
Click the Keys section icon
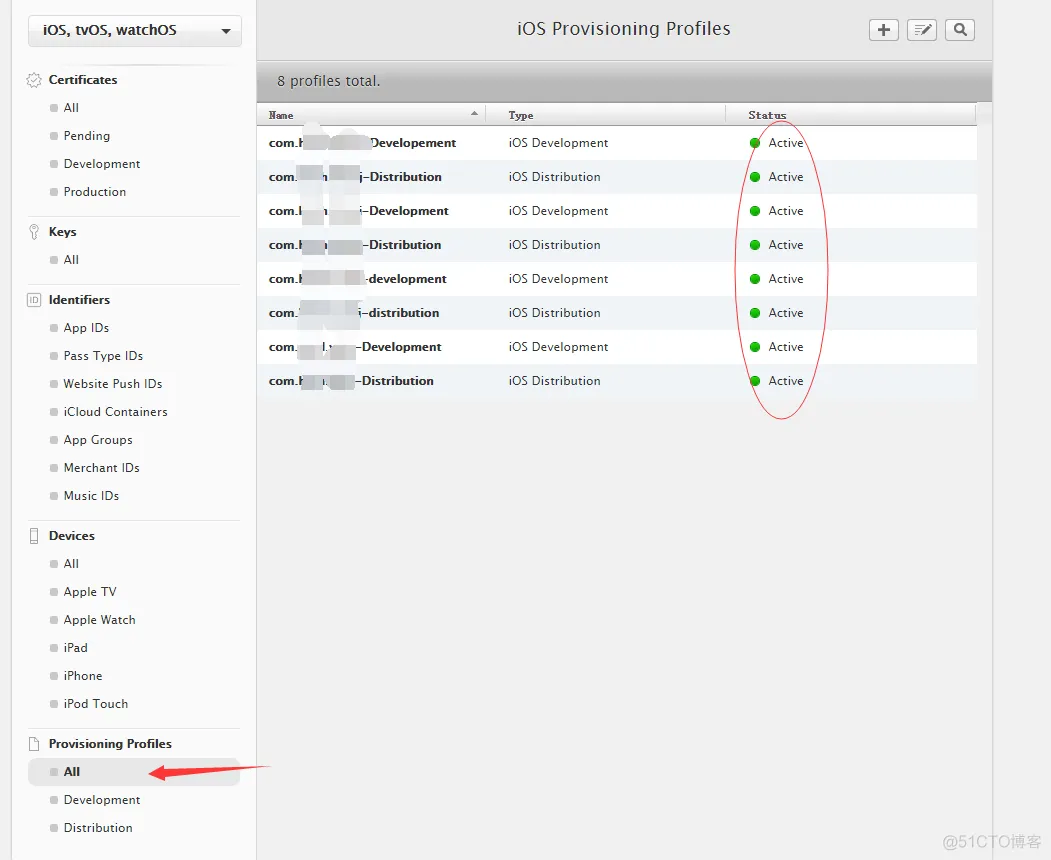34,232
